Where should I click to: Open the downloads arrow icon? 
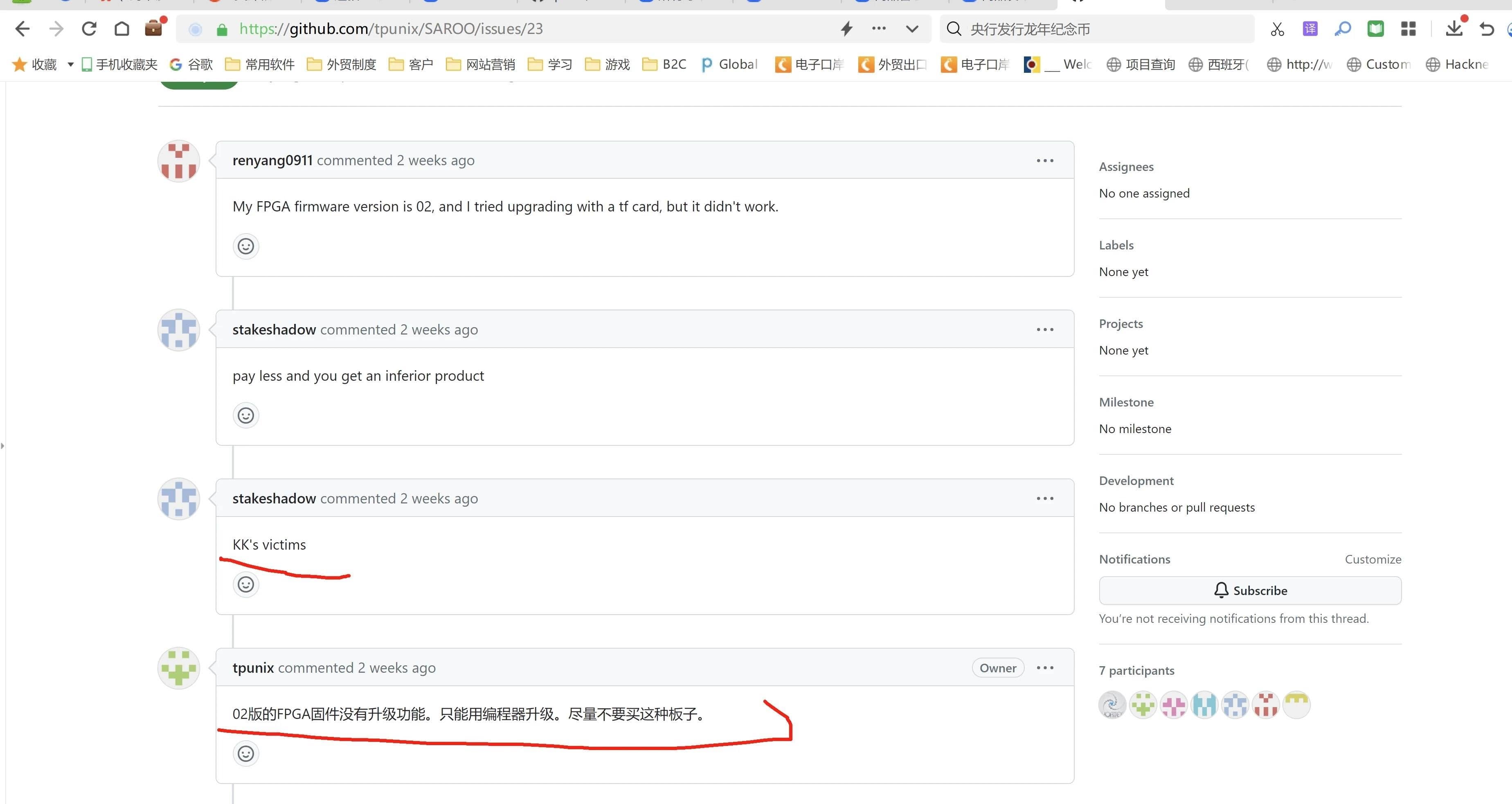click(1454, 29)
